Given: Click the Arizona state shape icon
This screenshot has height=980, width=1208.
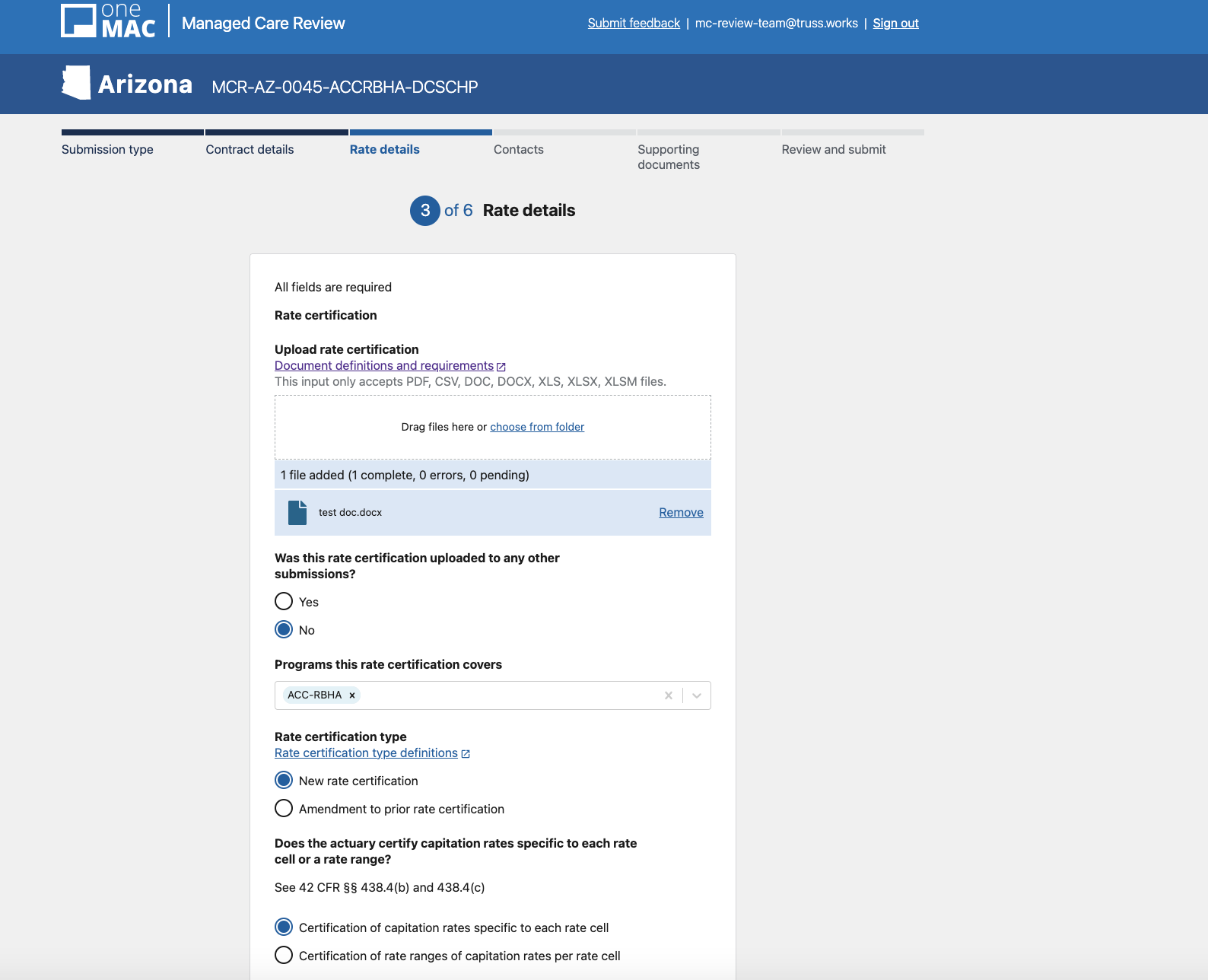Looking at the screenshot, I should 76,83.
